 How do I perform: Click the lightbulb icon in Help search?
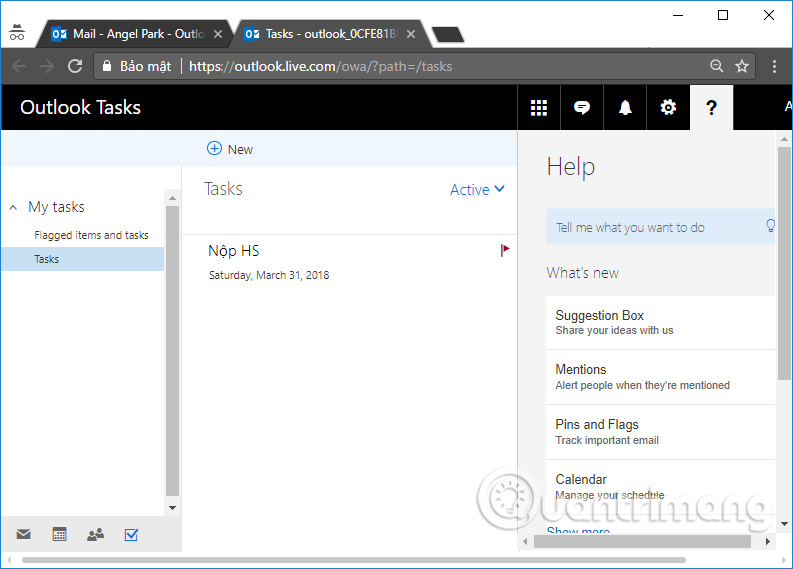click(770, 226)
